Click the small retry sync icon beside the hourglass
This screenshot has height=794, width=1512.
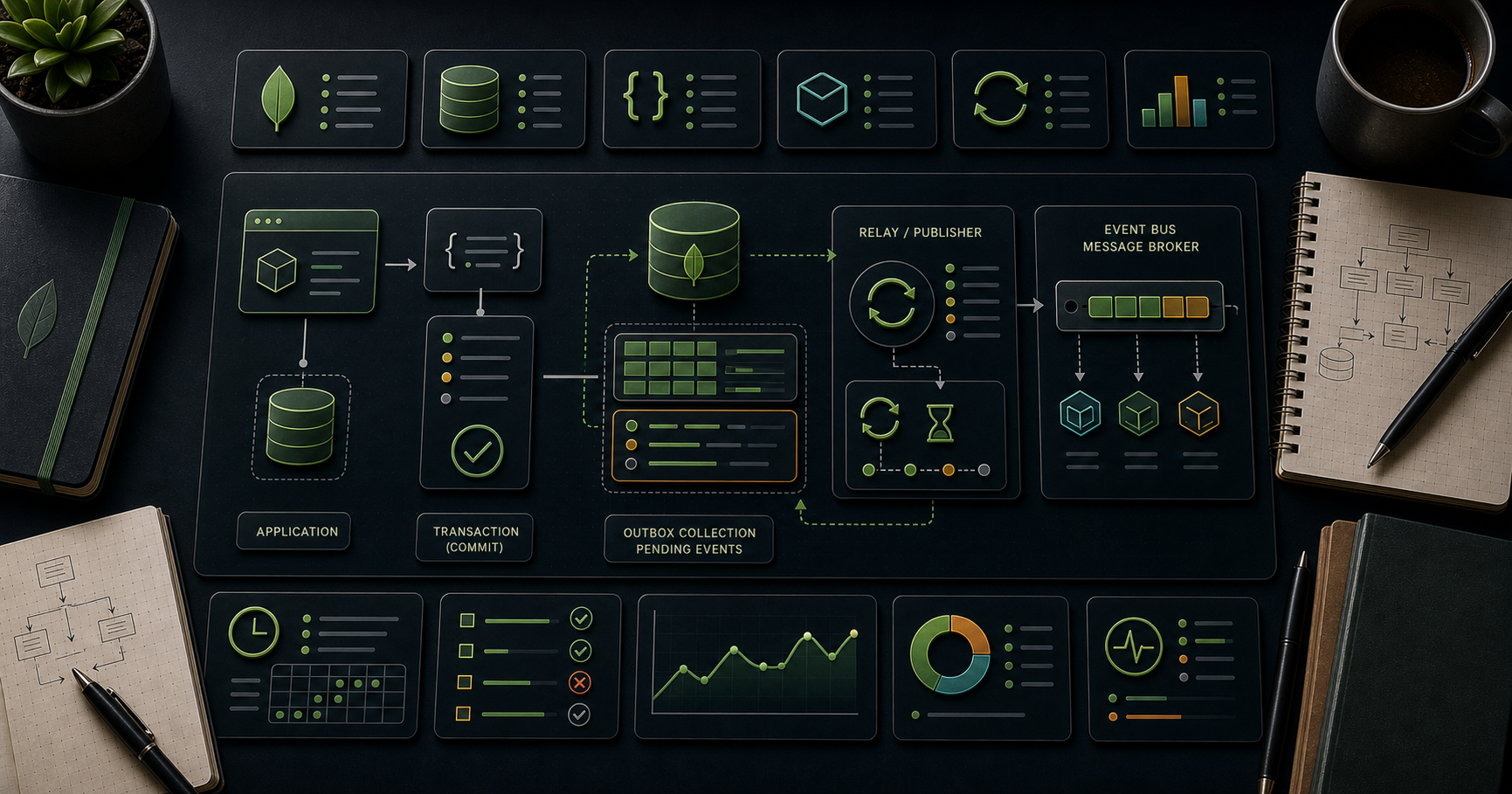click(880, 418)
